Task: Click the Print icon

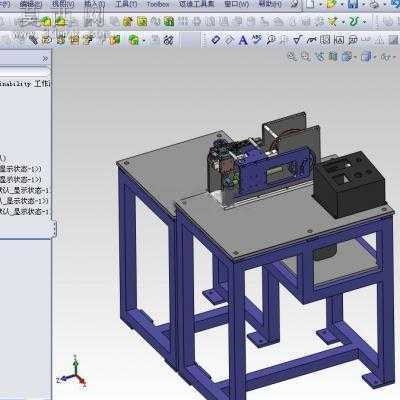Action: (x=375, y=4)
